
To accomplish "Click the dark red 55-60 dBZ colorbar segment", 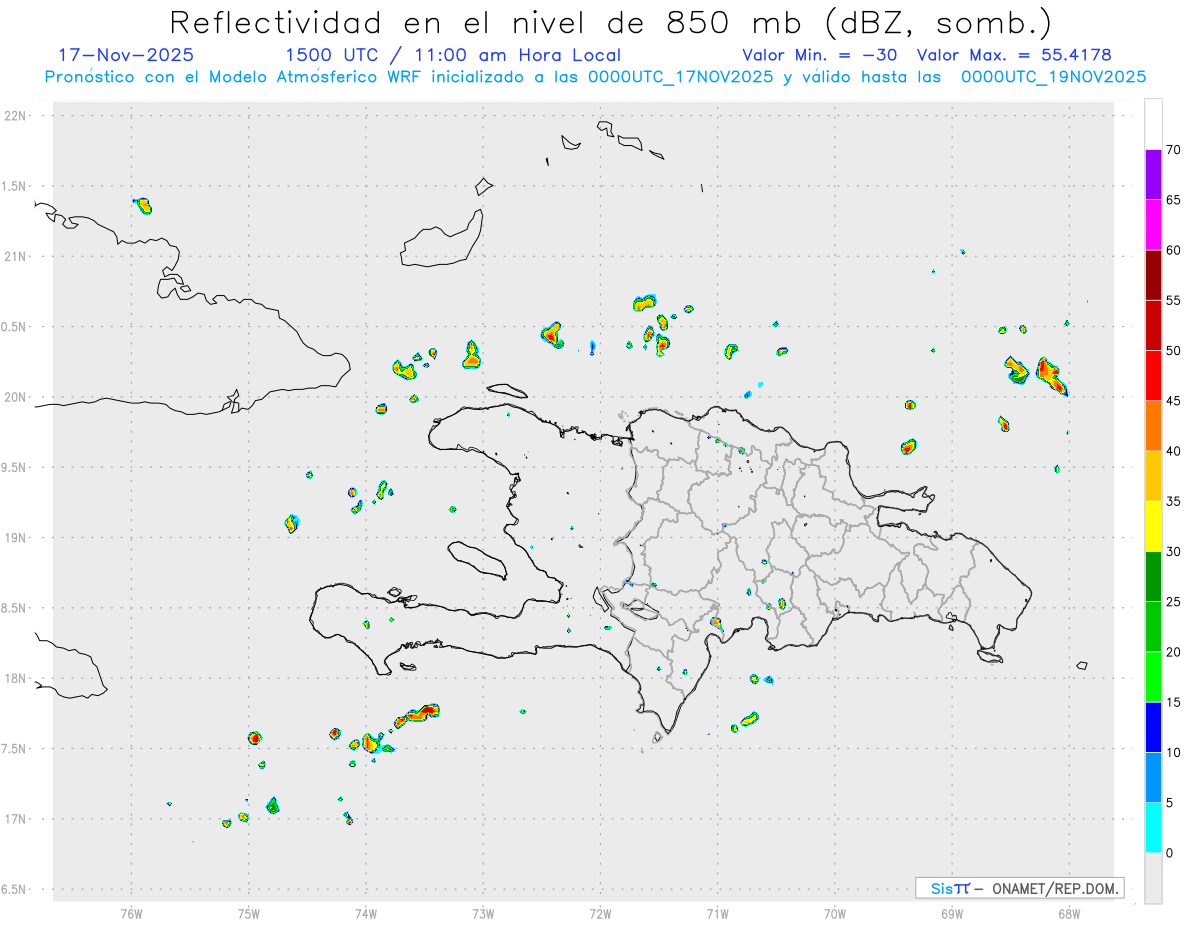I will tap(1153, 275).
